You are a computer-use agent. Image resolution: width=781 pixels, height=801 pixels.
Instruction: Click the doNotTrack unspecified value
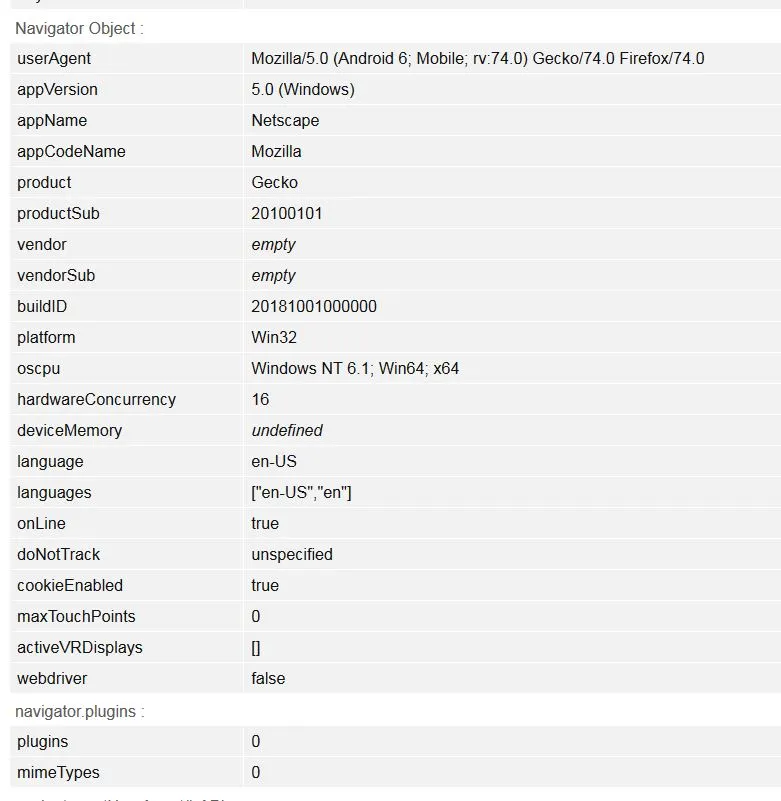[292, 554]
